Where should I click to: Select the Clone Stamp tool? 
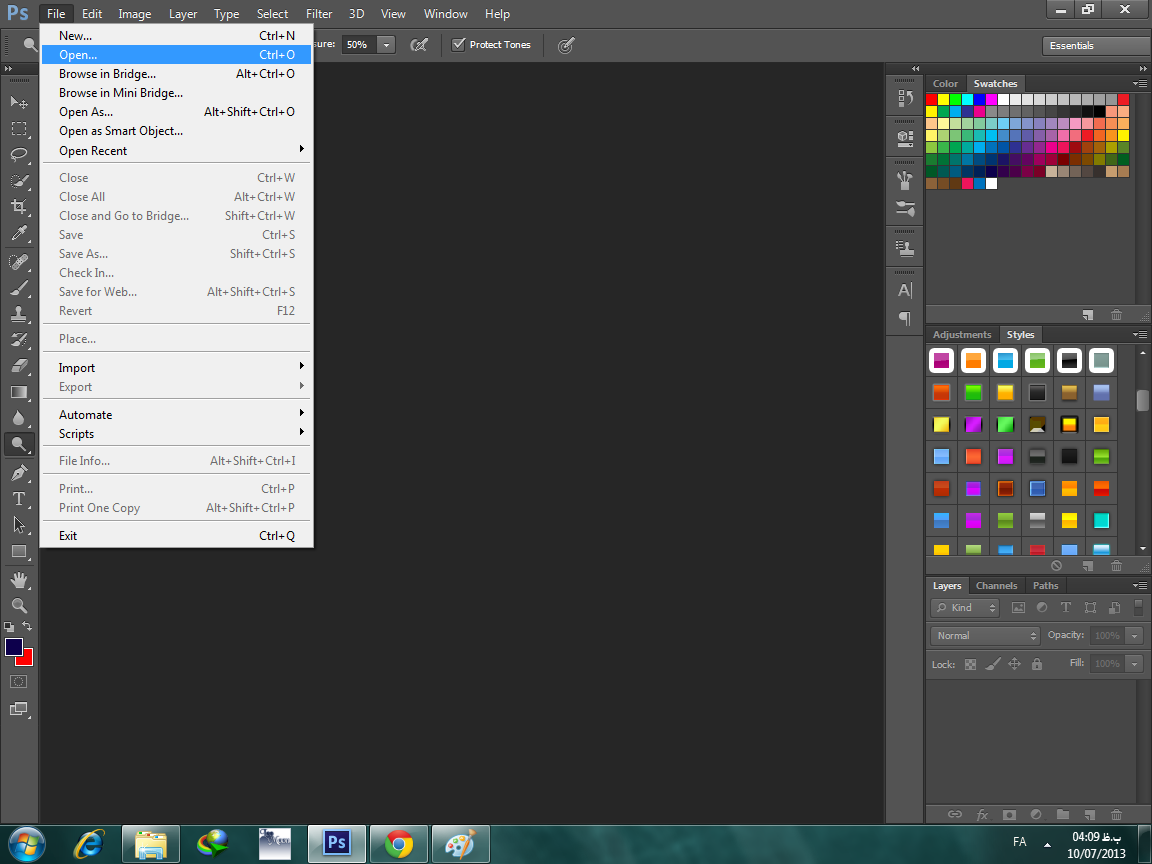[19, 314]
